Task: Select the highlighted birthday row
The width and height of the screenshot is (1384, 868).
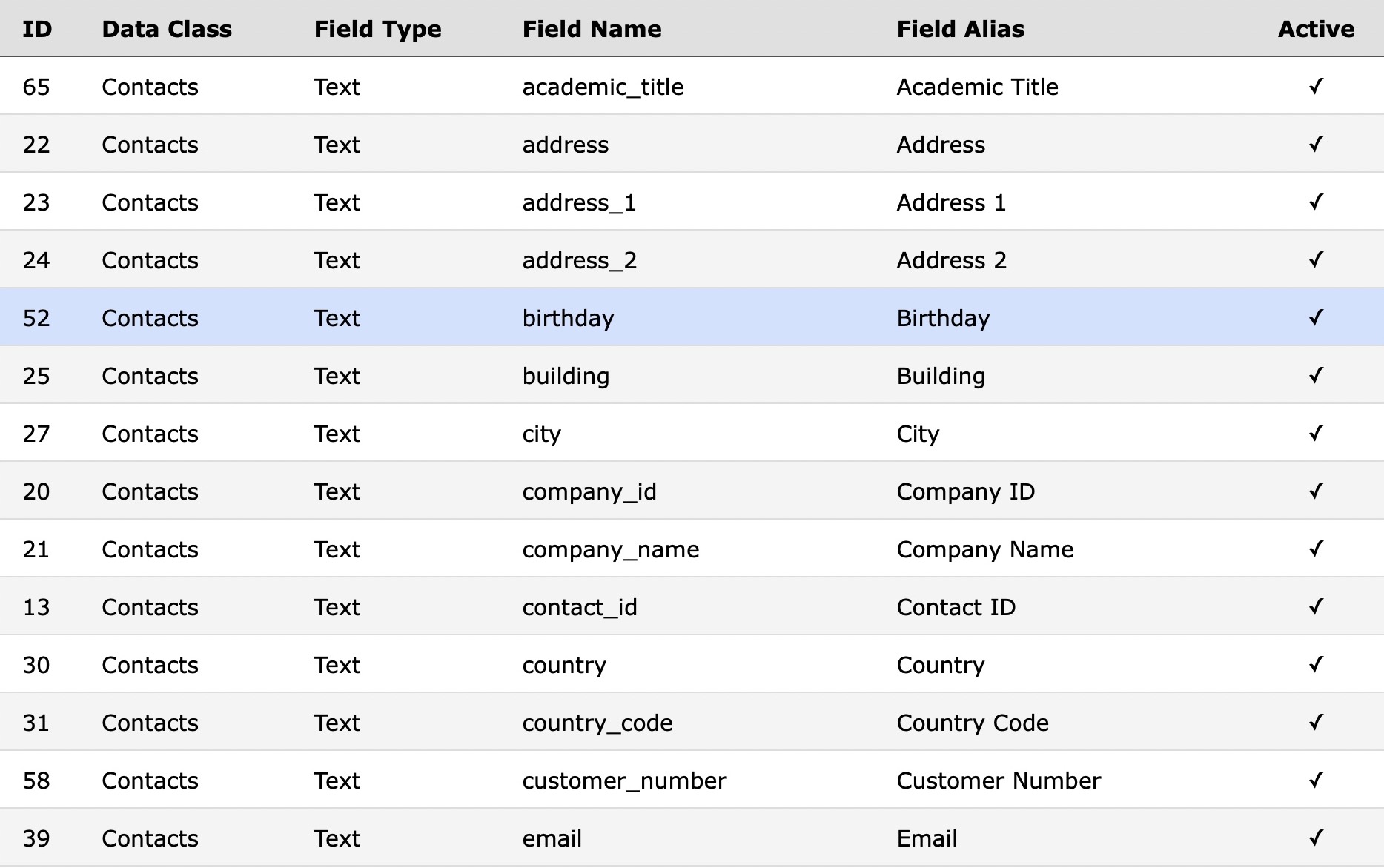Action: pyautogui.click(x=568, y=318)
